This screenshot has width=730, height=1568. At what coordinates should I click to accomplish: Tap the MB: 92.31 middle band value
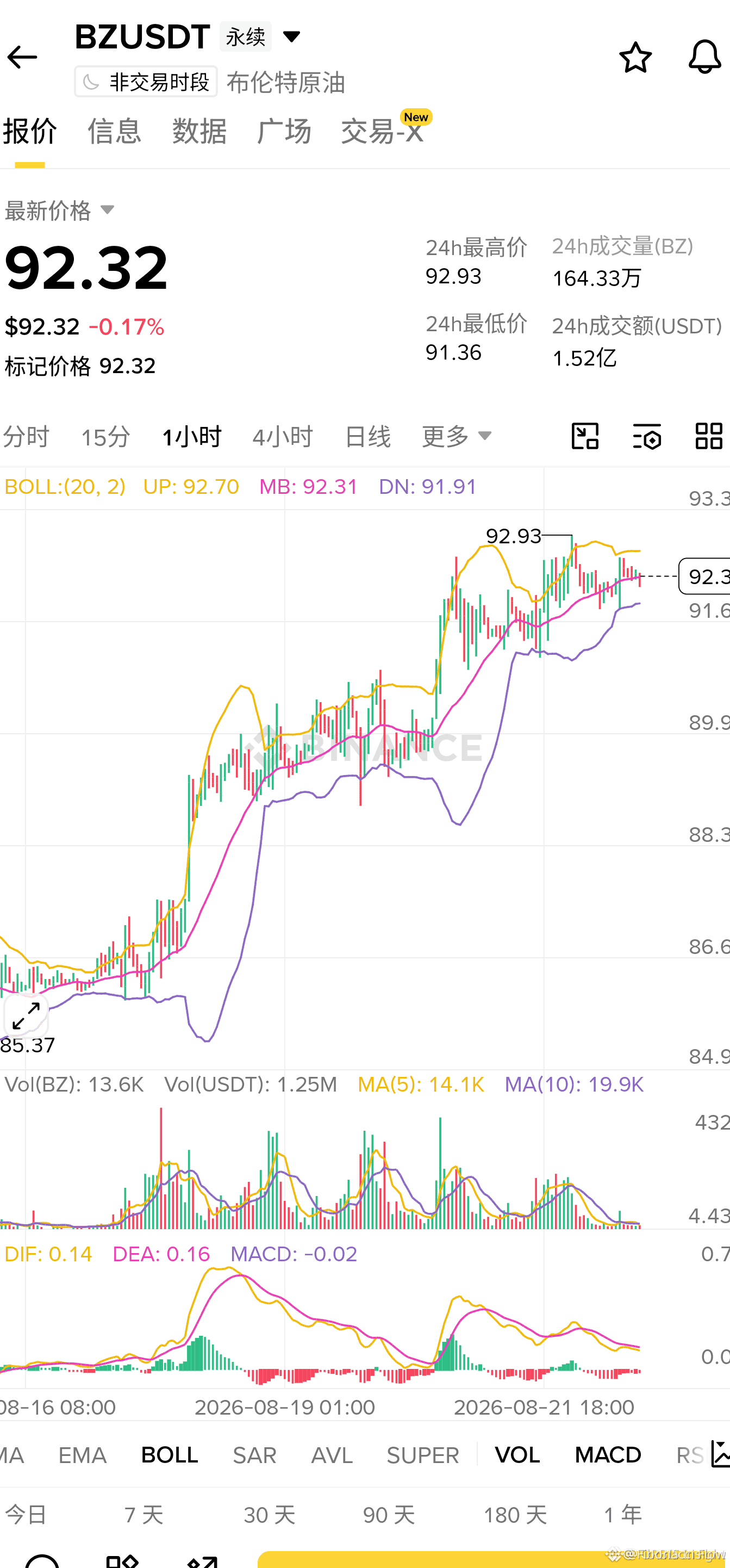click(x=308, y=486)
